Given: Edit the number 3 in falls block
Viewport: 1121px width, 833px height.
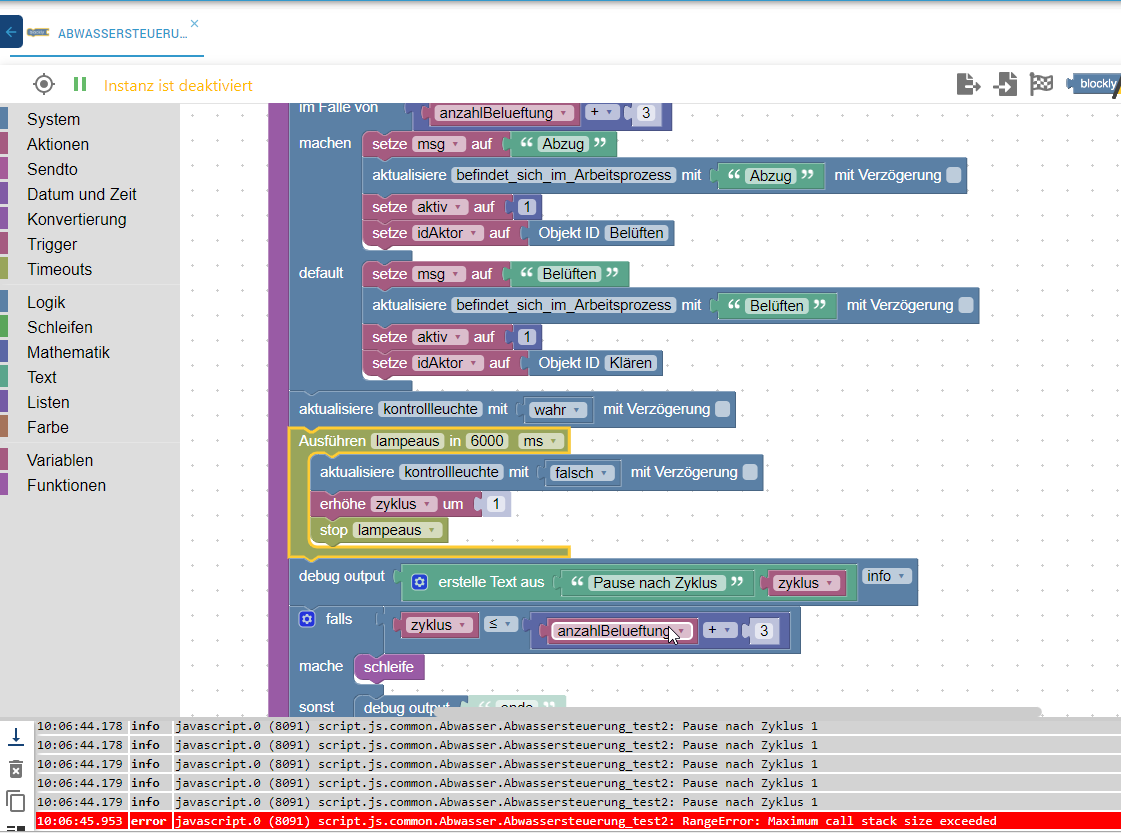Looking at the screenshot, I should [x=764, y=631].
